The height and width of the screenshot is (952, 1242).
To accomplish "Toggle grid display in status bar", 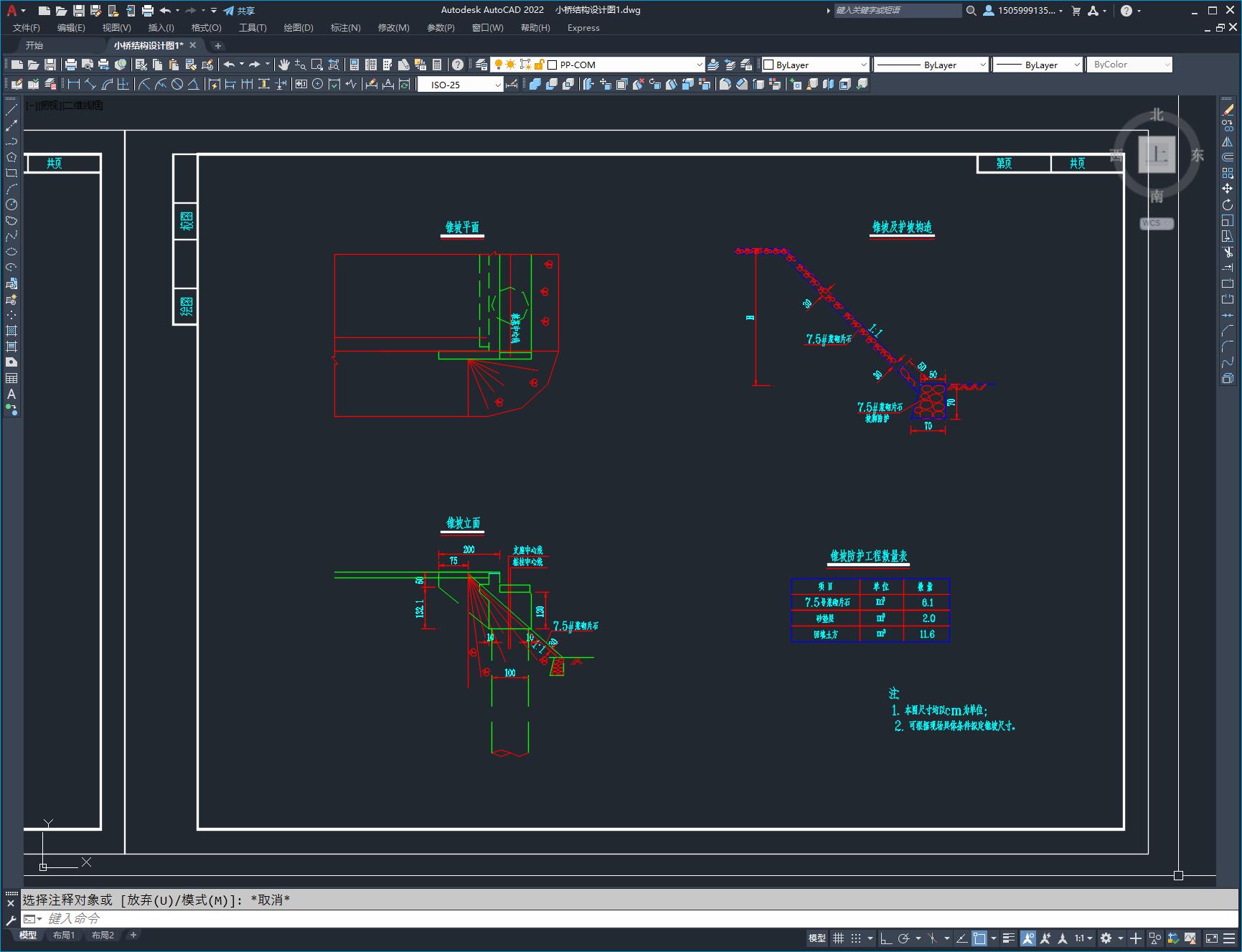I will pos(838,938).
